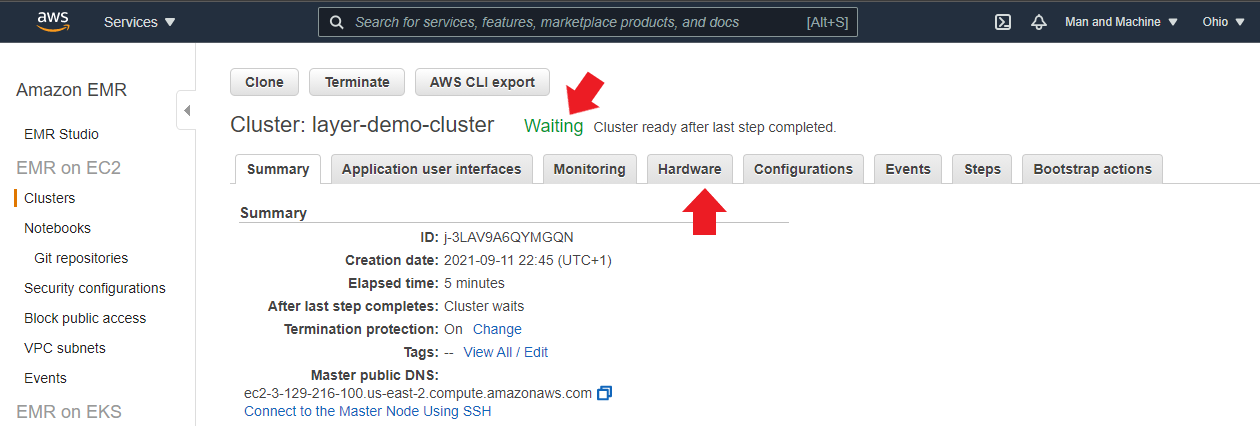Screen dimensions: 1260x426
Task: Click the Terminate button
Action: coord(357,82)
